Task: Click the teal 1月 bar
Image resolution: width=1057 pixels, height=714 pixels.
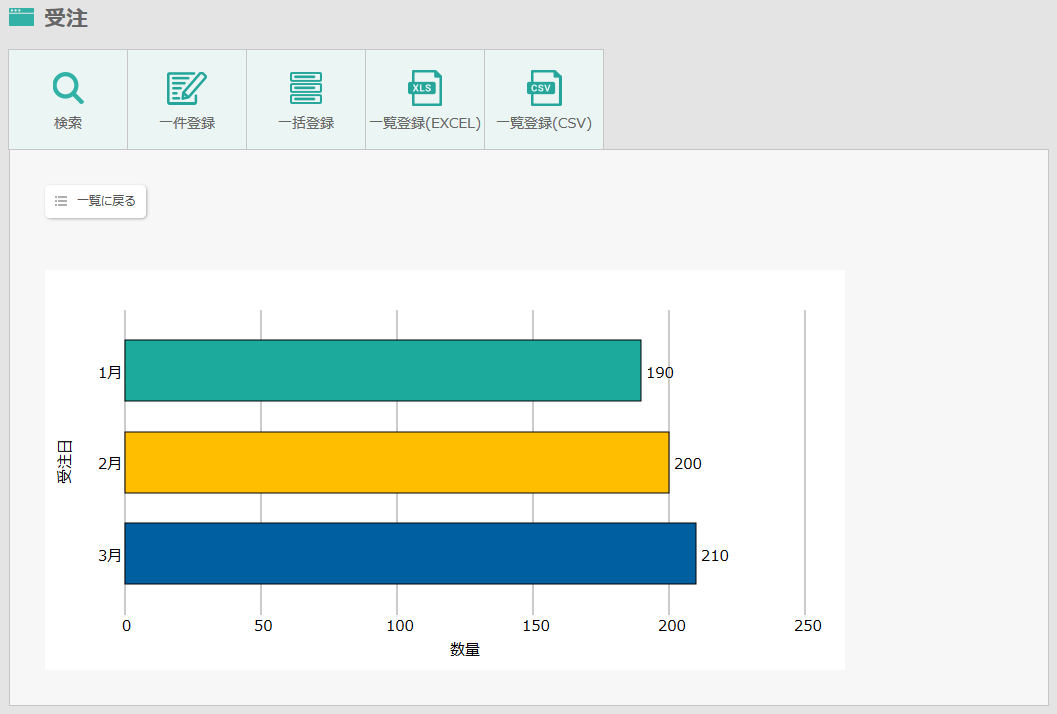Action: tap(383, 371)
